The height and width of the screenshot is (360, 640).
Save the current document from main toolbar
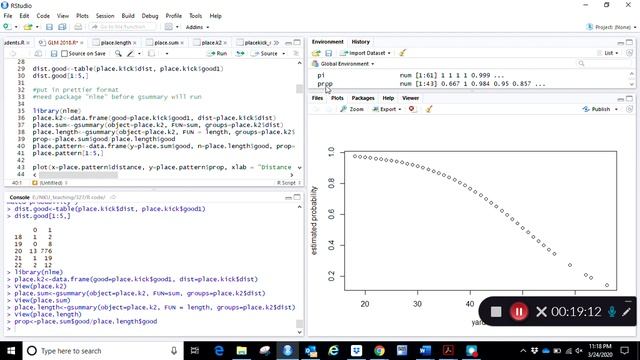49,27
